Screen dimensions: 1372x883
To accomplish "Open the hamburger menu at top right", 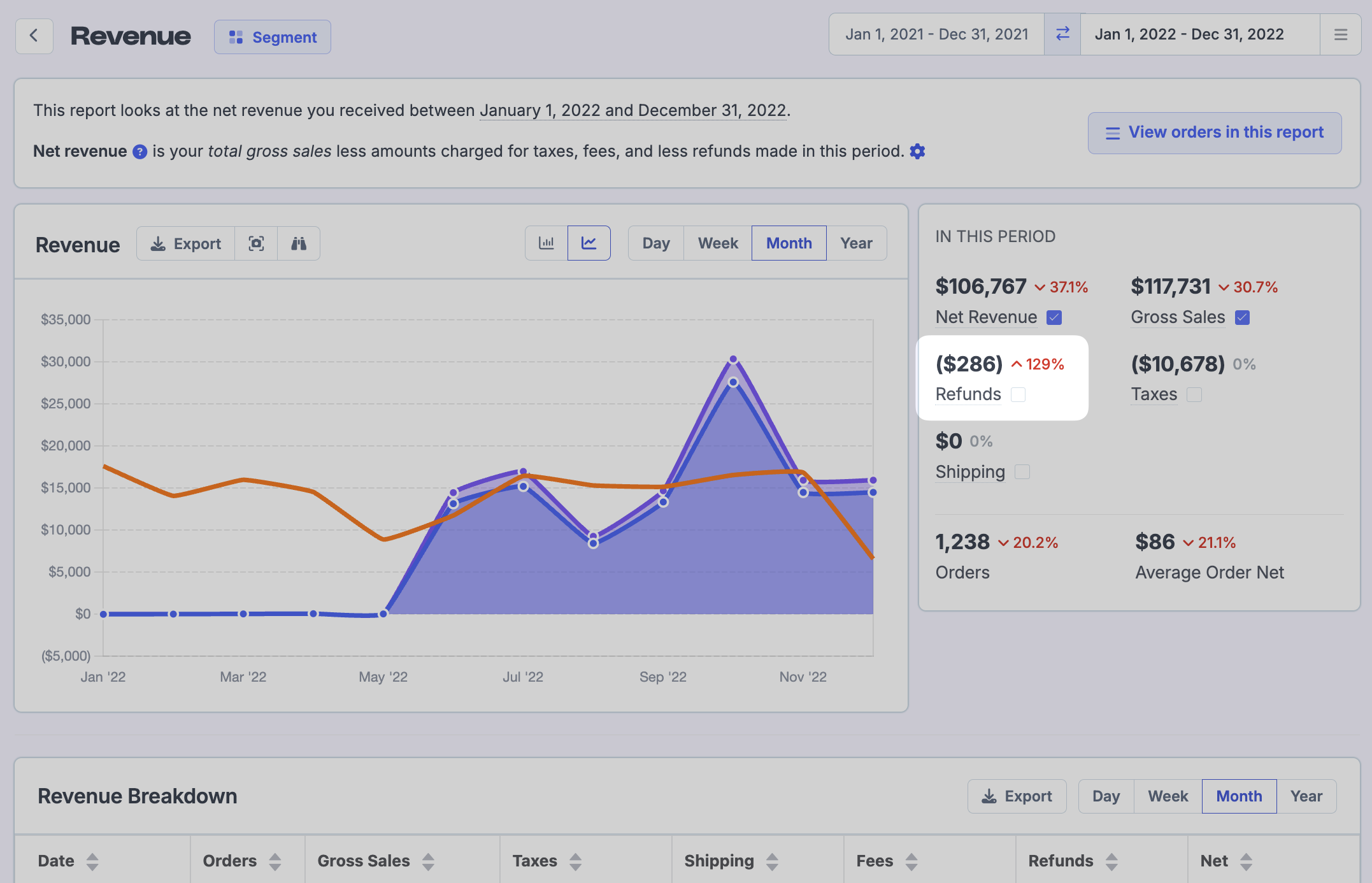I will (1340, 34).
